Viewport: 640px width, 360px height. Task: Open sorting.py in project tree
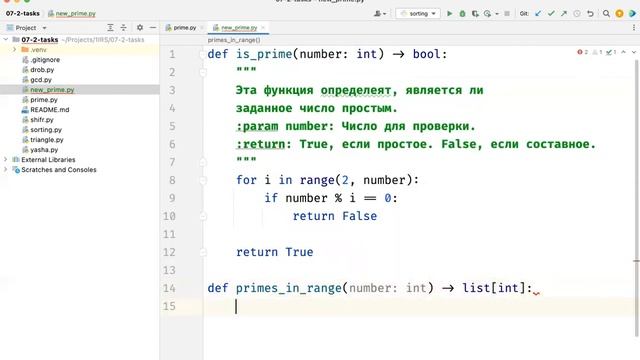click(x=46, y=130)
